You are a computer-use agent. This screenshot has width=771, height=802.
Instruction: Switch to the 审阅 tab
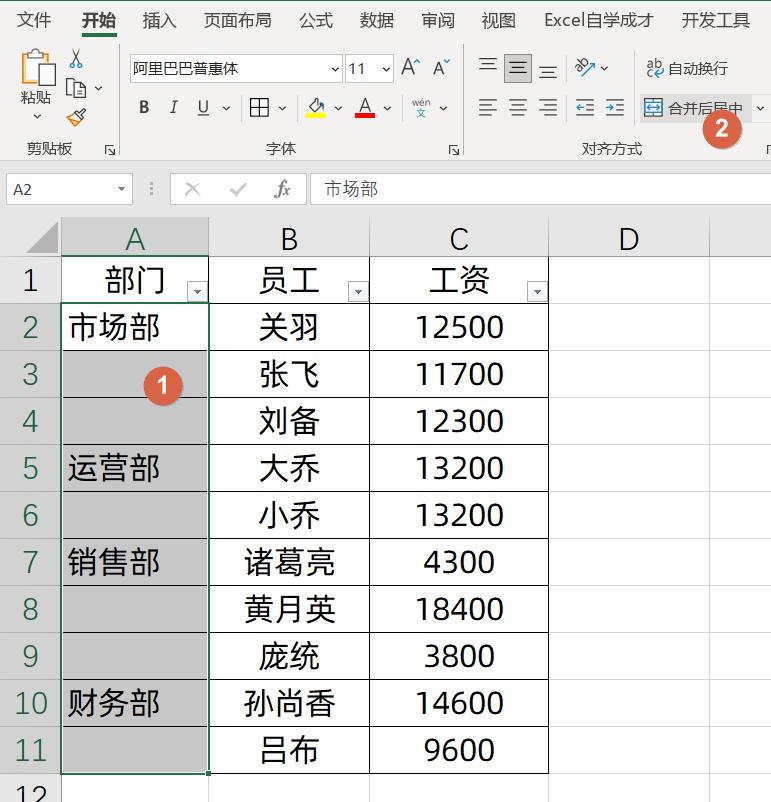437,20
